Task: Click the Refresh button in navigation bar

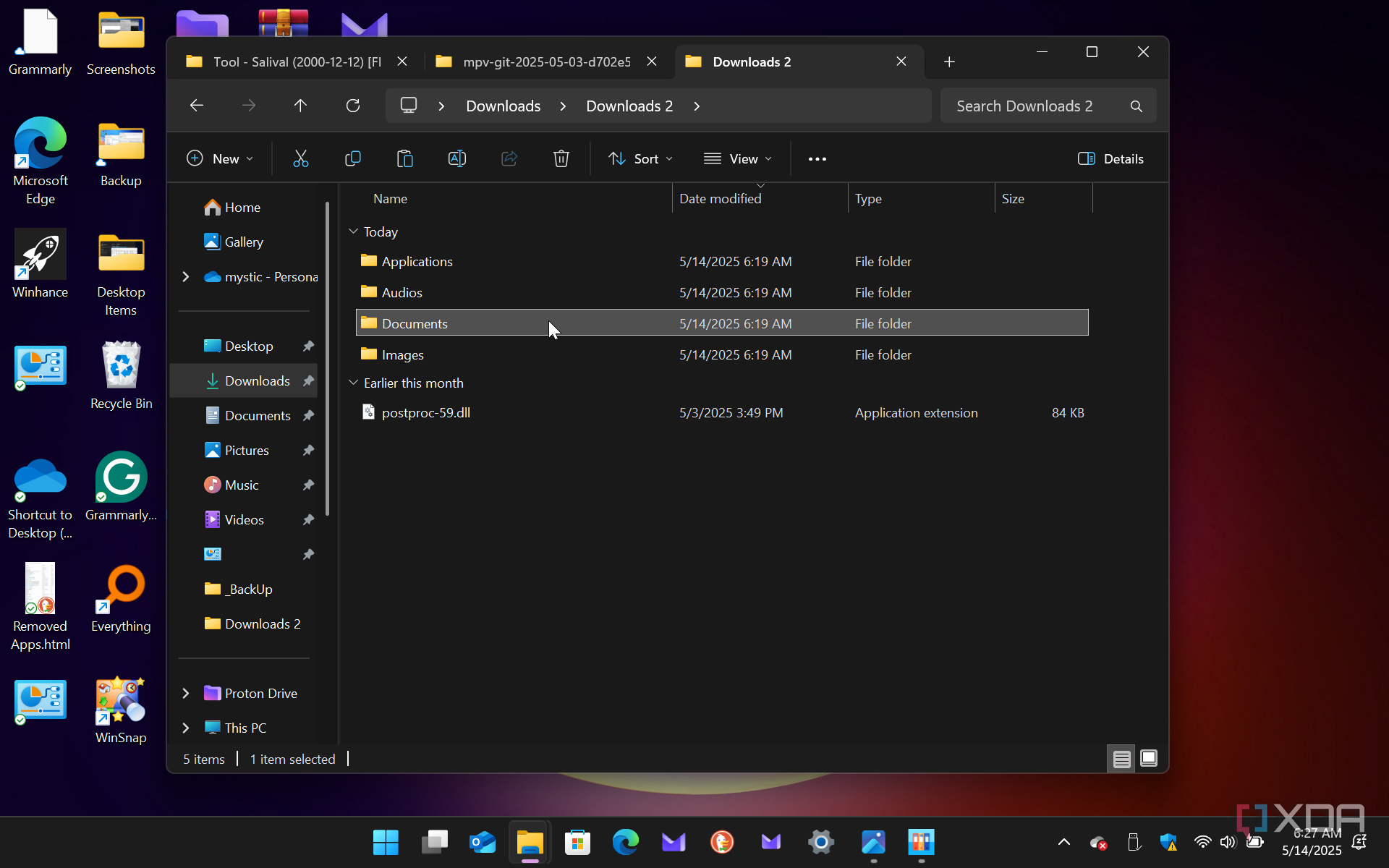Action: [353, 106]
